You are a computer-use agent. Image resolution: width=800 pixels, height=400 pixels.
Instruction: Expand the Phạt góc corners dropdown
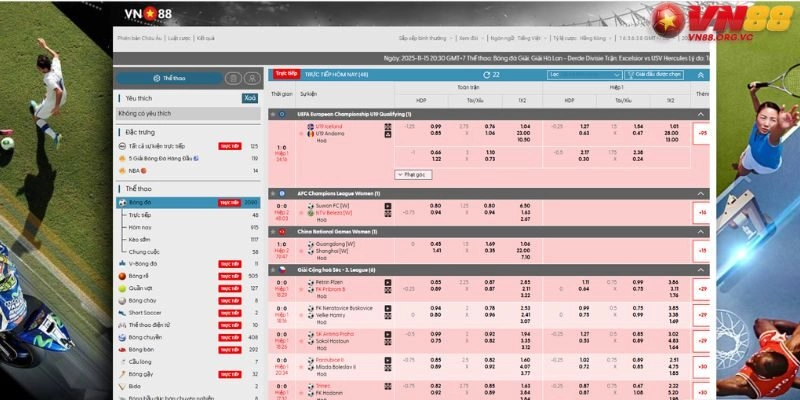pyautogui.click(x=413, y=175)
